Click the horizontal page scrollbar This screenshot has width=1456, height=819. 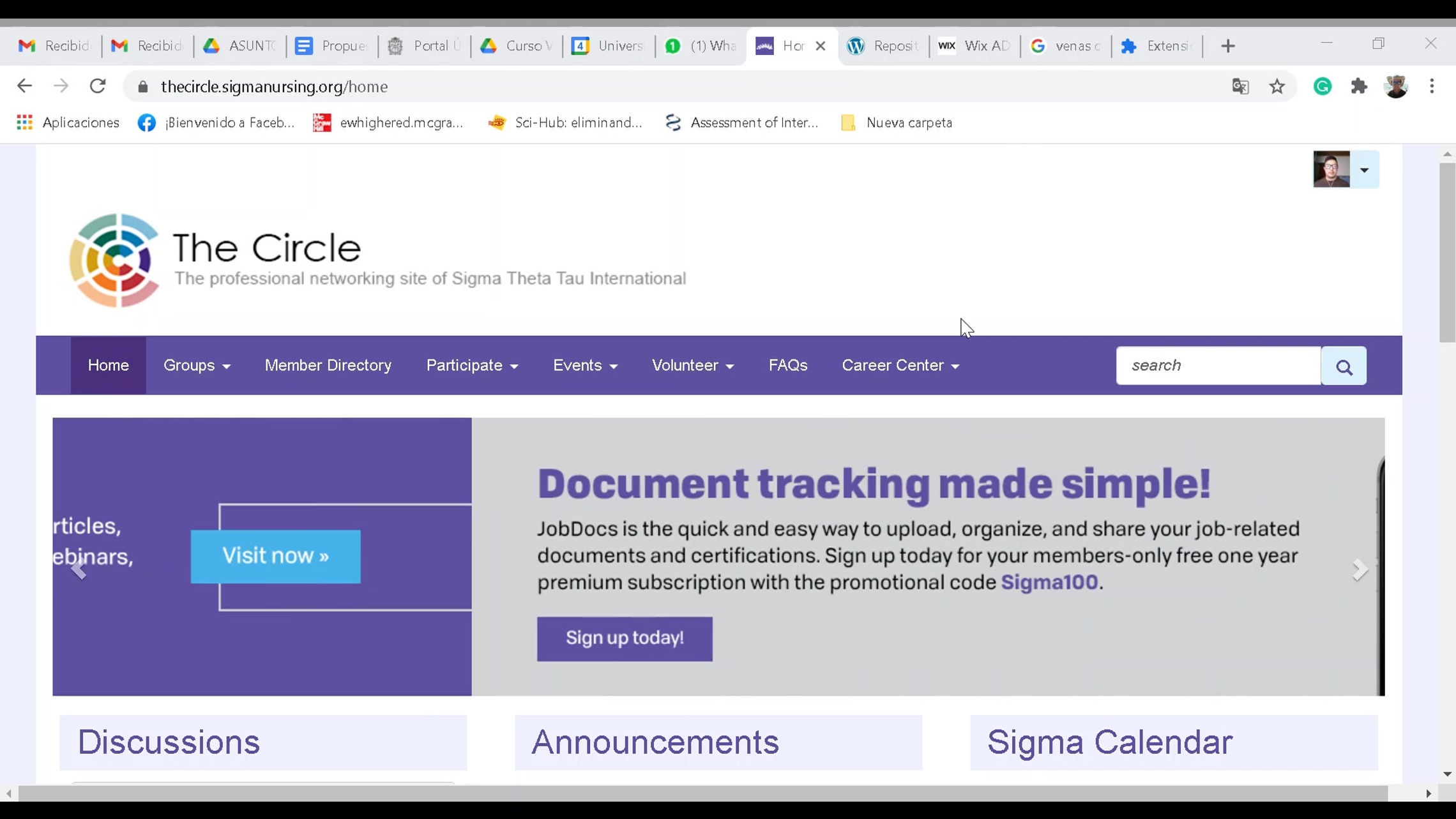pos(702,793)
